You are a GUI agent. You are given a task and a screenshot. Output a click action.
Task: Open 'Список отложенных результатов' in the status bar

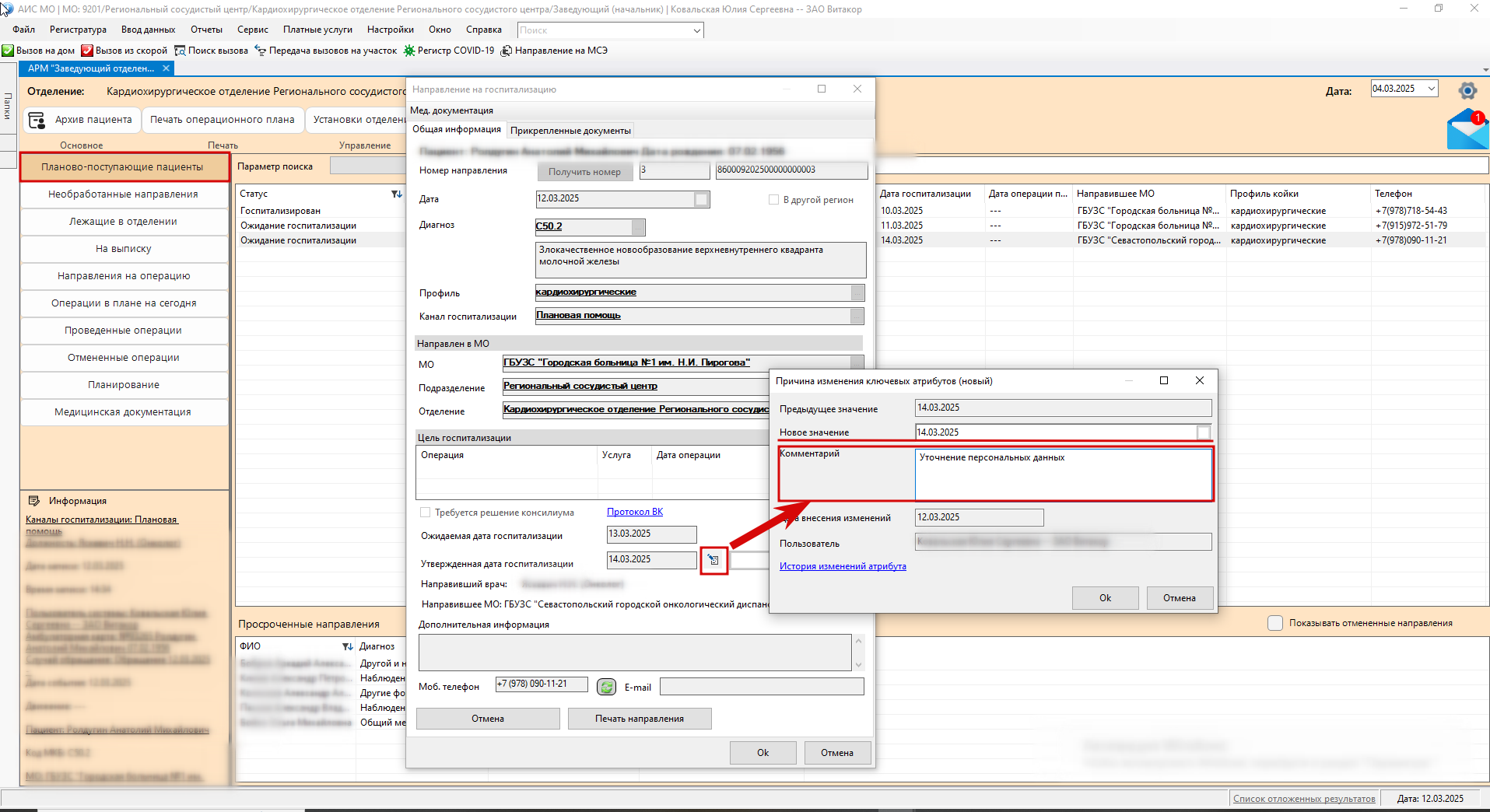(x=1304, y=799)
